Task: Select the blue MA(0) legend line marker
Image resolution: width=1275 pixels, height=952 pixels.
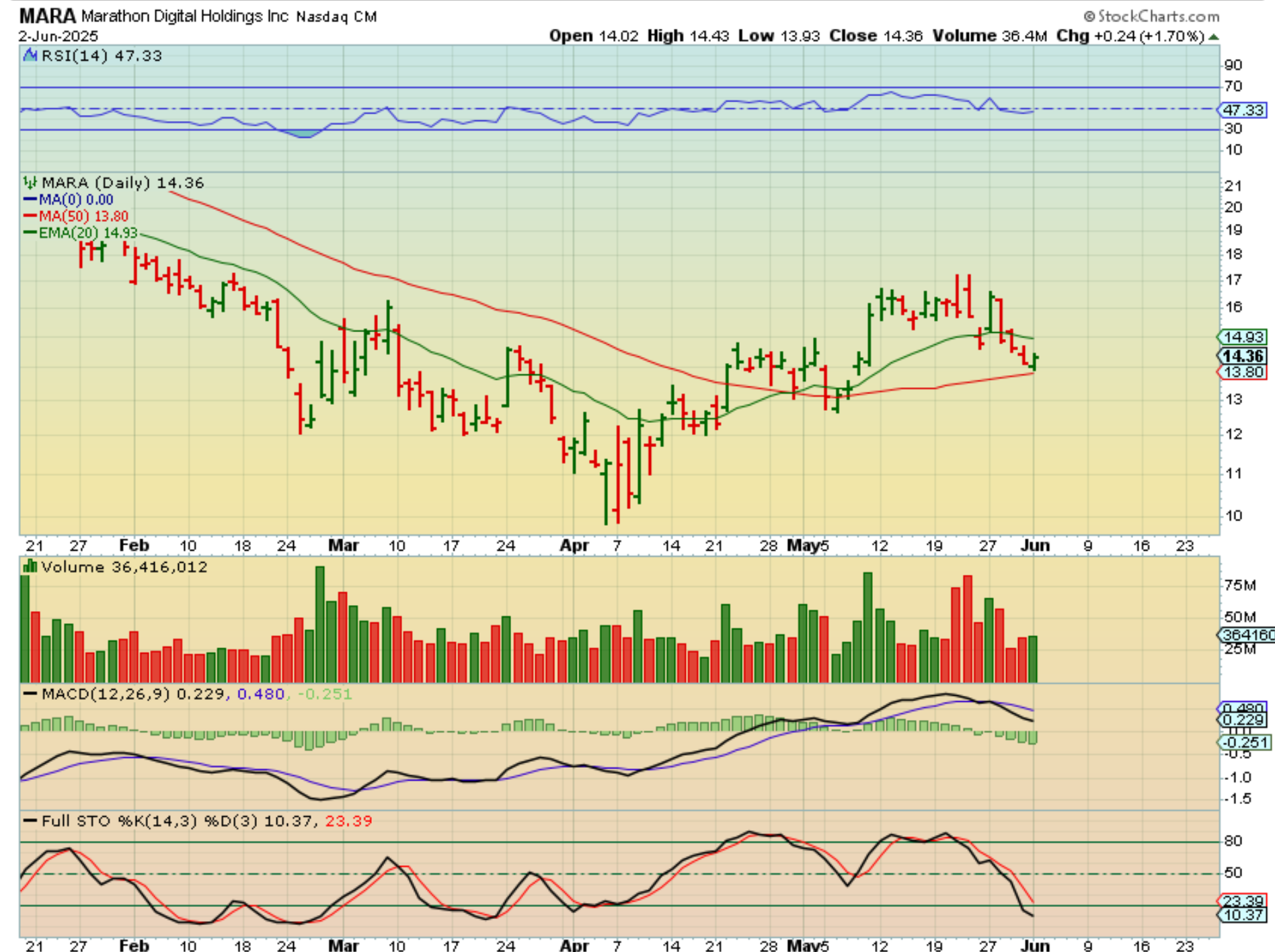Action: click(30, 199)
